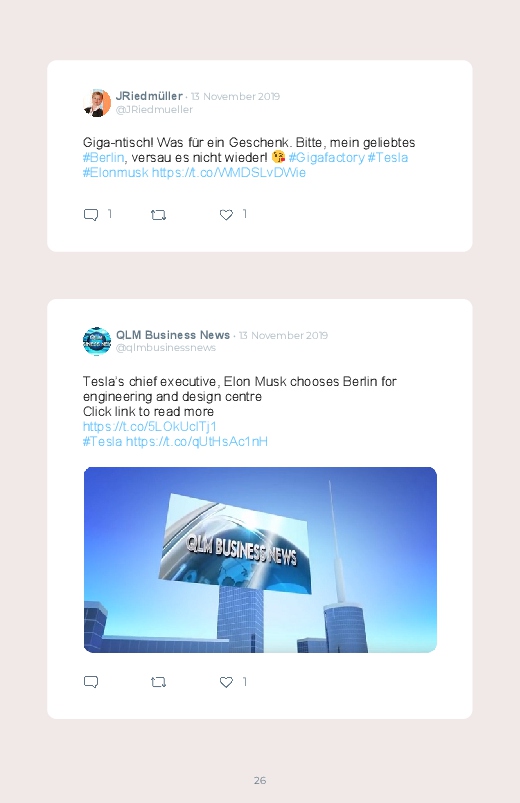Click the reply icon on QLM Business News tweet
This screenshot has height=803, width=520.
[91, 682]
